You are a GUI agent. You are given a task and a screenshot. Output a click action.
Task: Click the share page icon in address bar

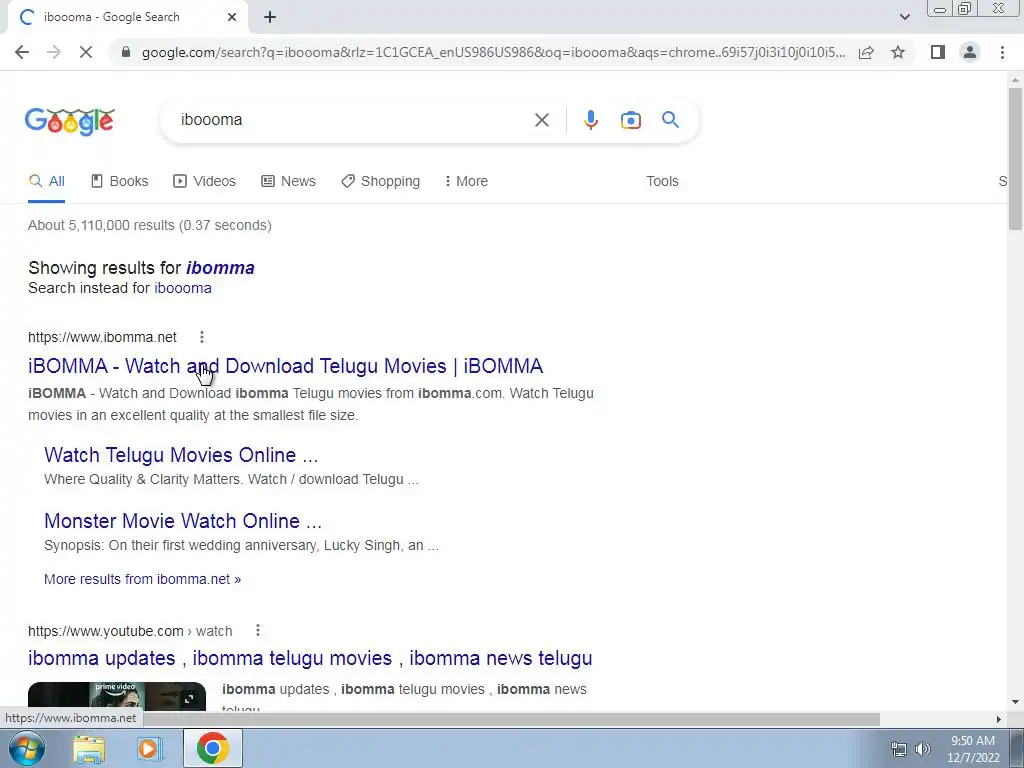click(866, 52)
